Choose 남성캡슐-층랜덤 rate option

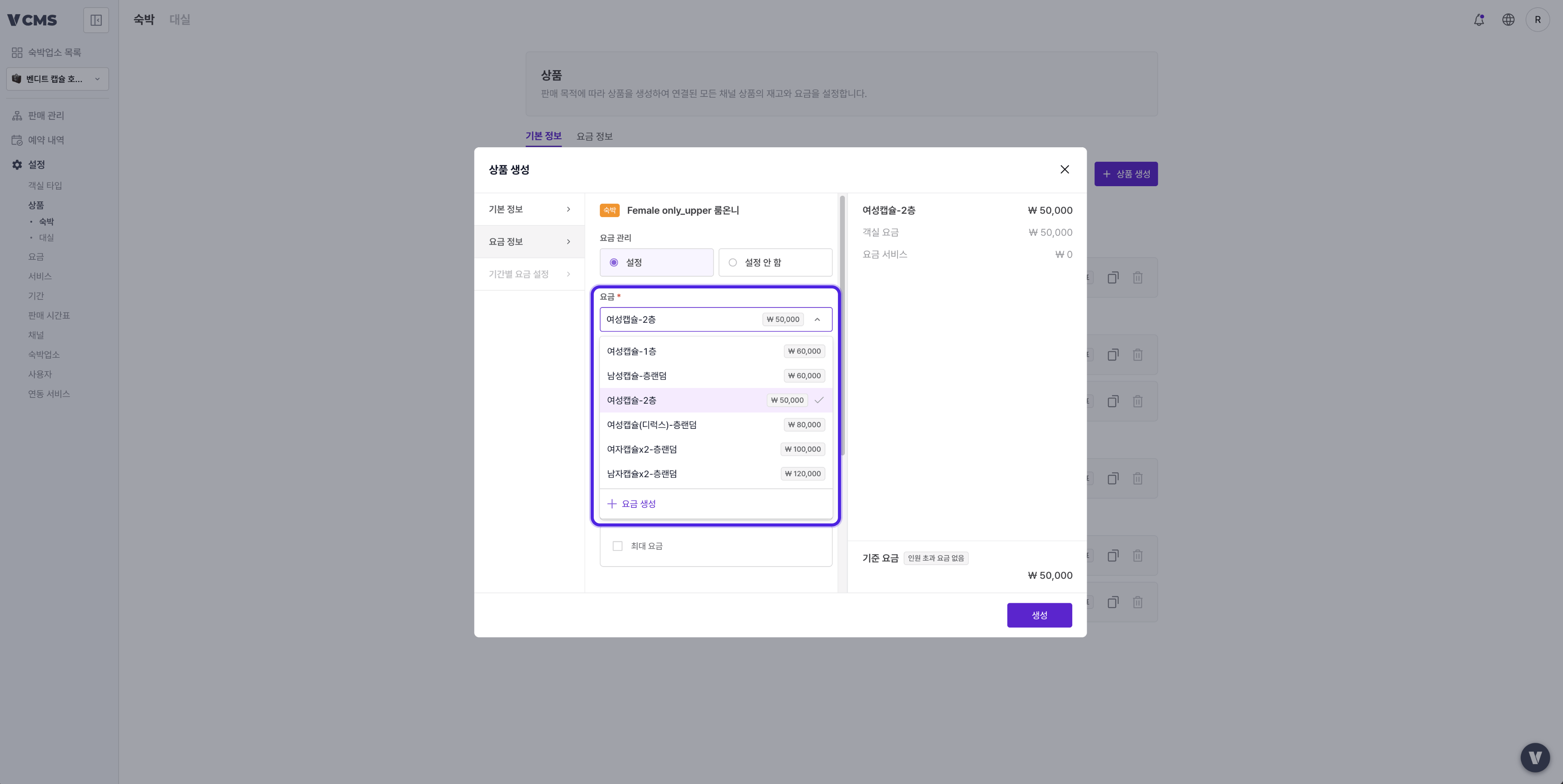(716, 376)
